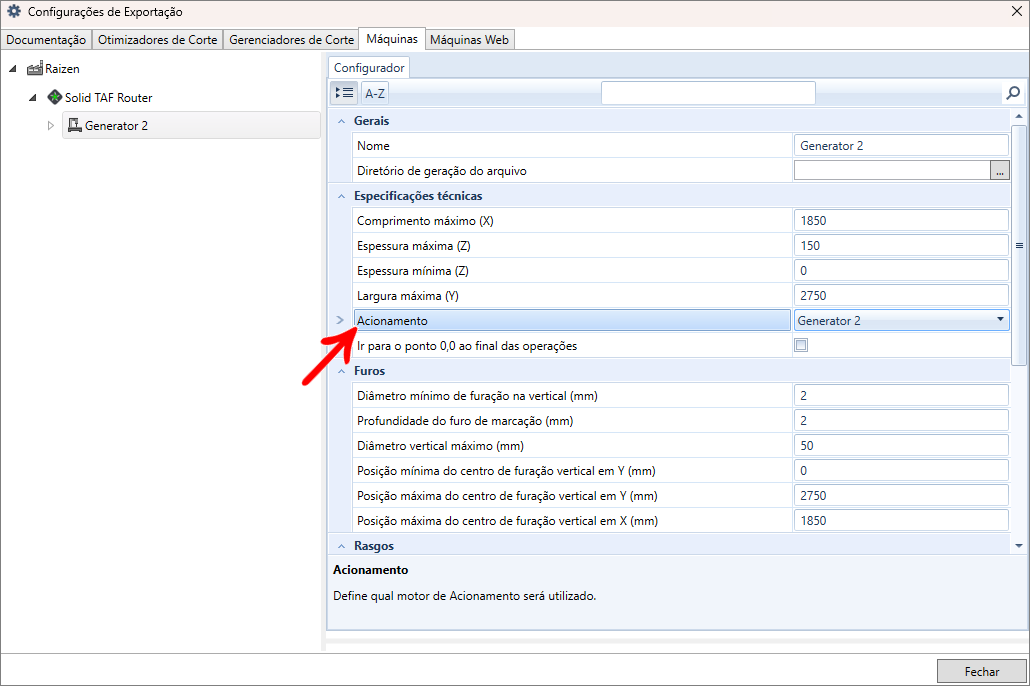The height and width of the screenshot is (686, 1030).
Task: Enable 'Ir para o ponto 0,0' checkbox
Action: tap(801, 346)
